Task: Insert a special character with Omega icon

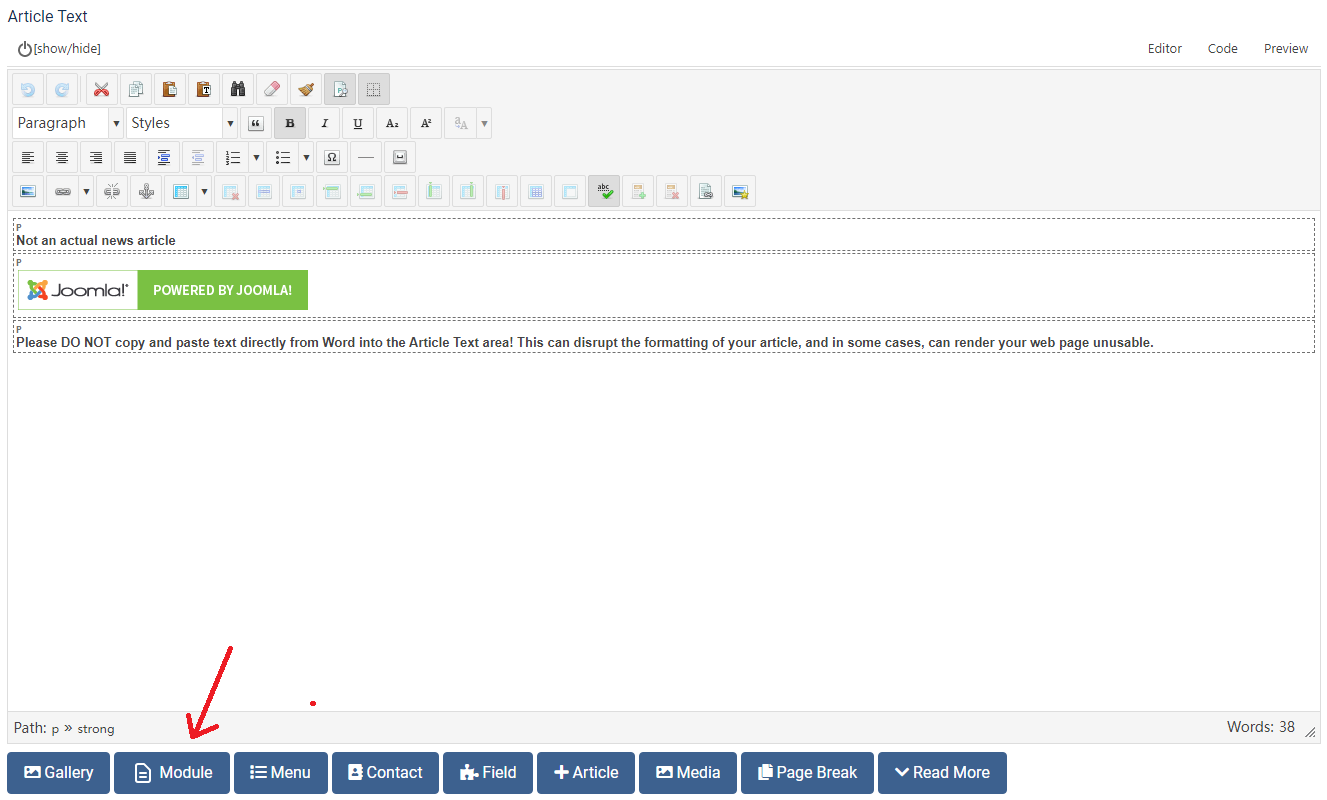Action: tap(332, 158)
